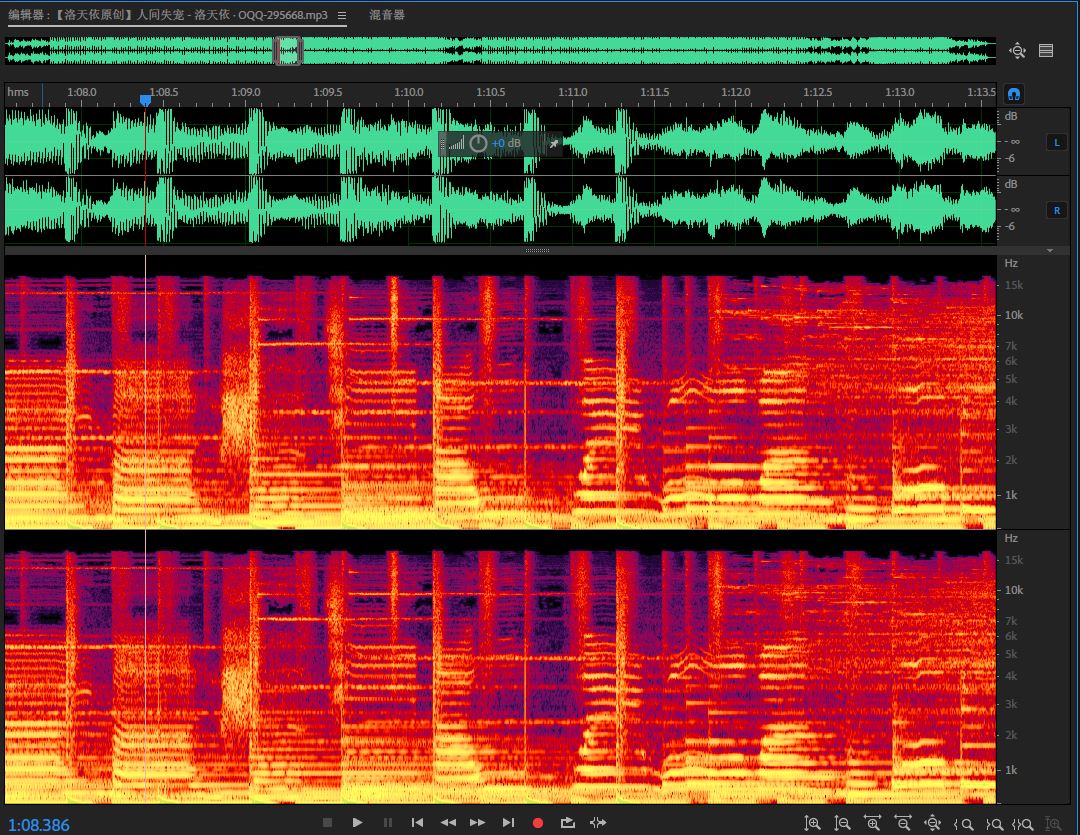Open the editor panel menu icon
This screenshot has width=1080, height=835.
[342, 15]
